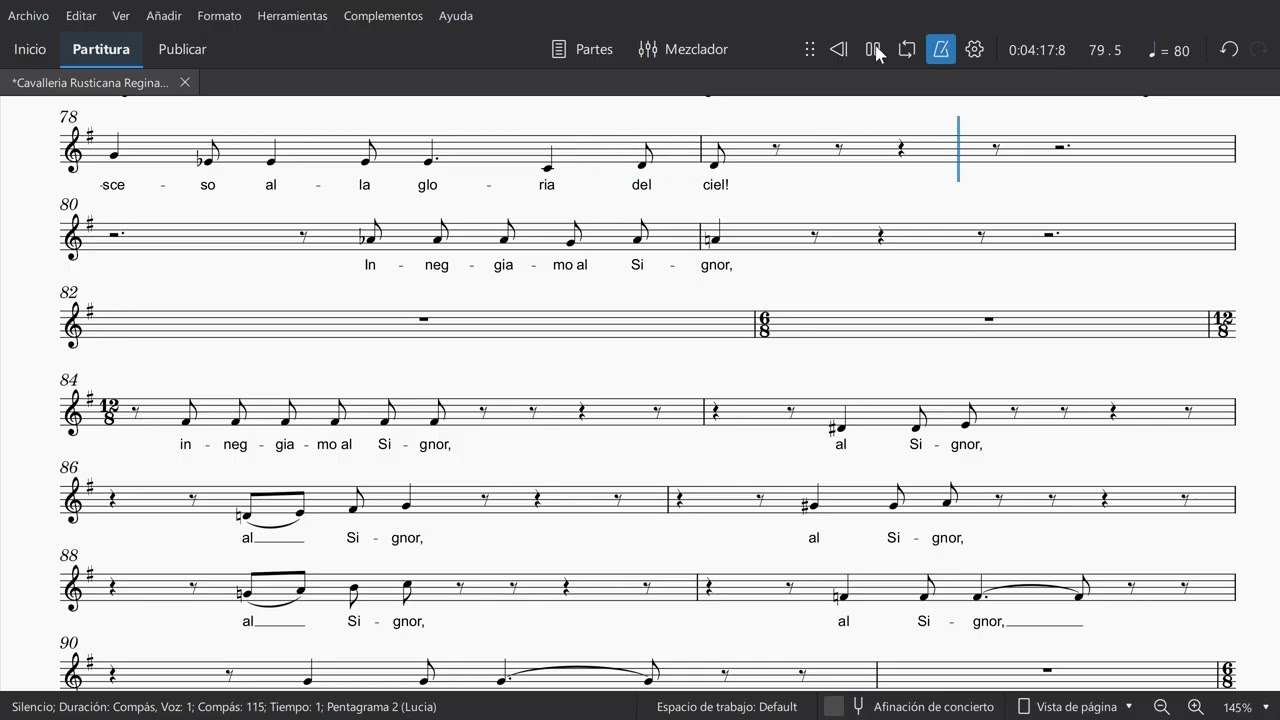Open the Añadir menu
Image resolution: width=1280 pixels, height=720 pixels.
(x=164, y=16)
